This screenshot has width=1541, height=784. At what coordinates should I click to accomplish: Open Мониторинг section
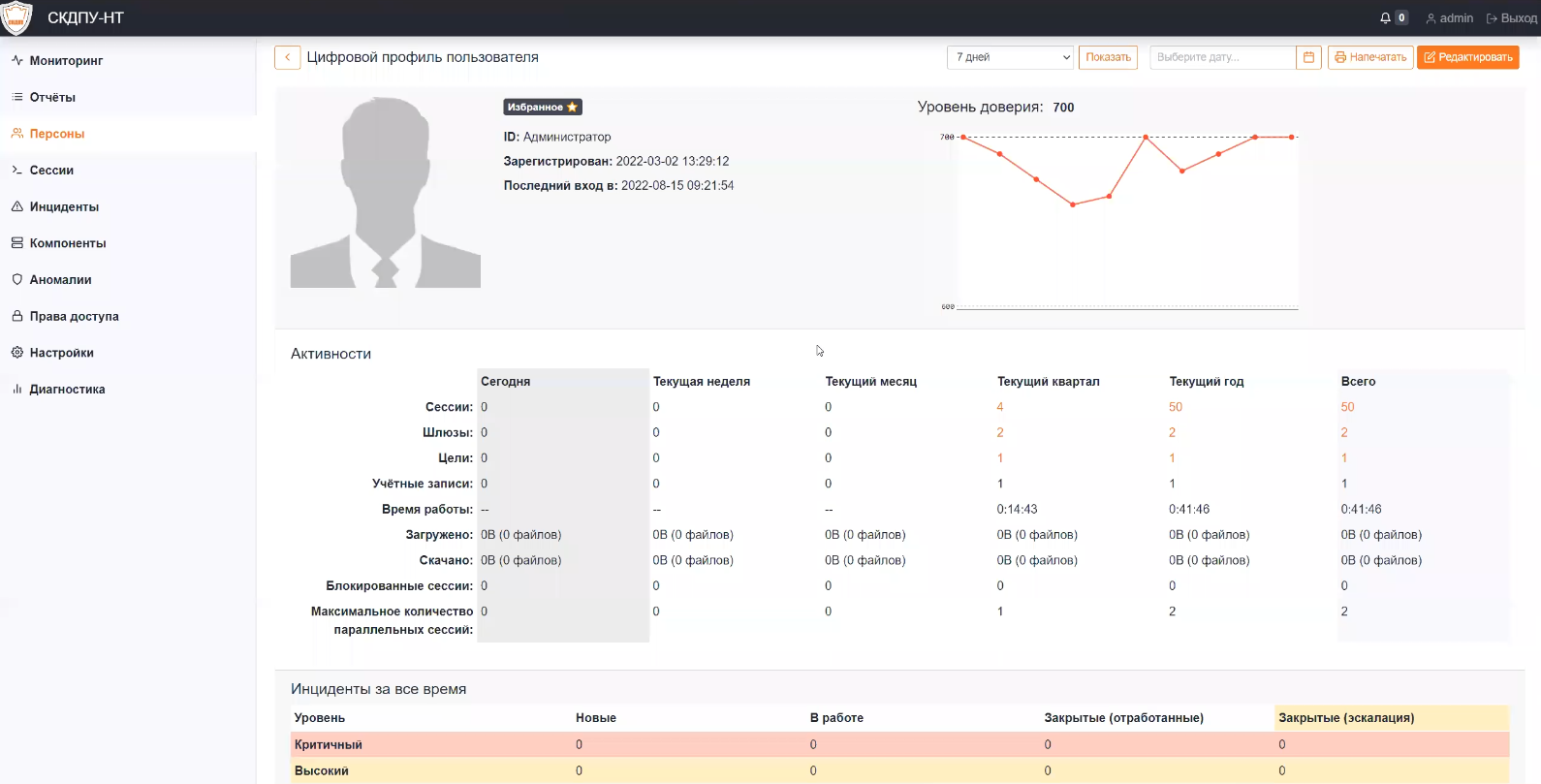[66, 60]
